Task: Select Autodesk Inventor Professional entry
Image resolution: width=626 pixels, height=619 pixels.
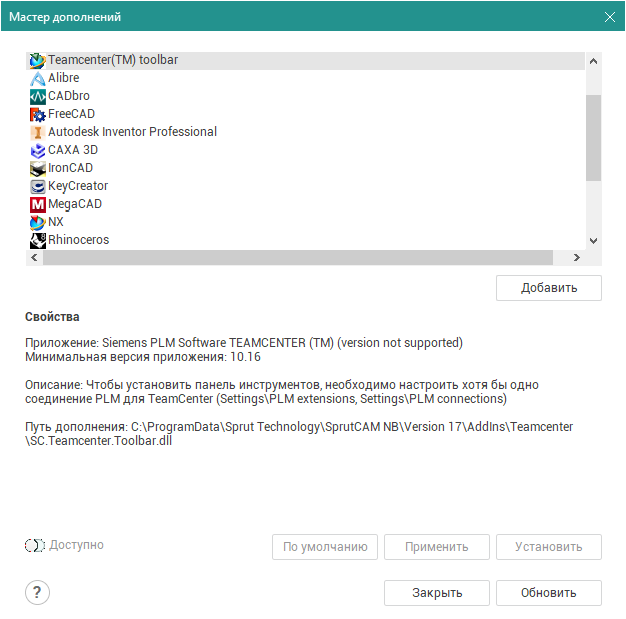Action: [305, 133]
